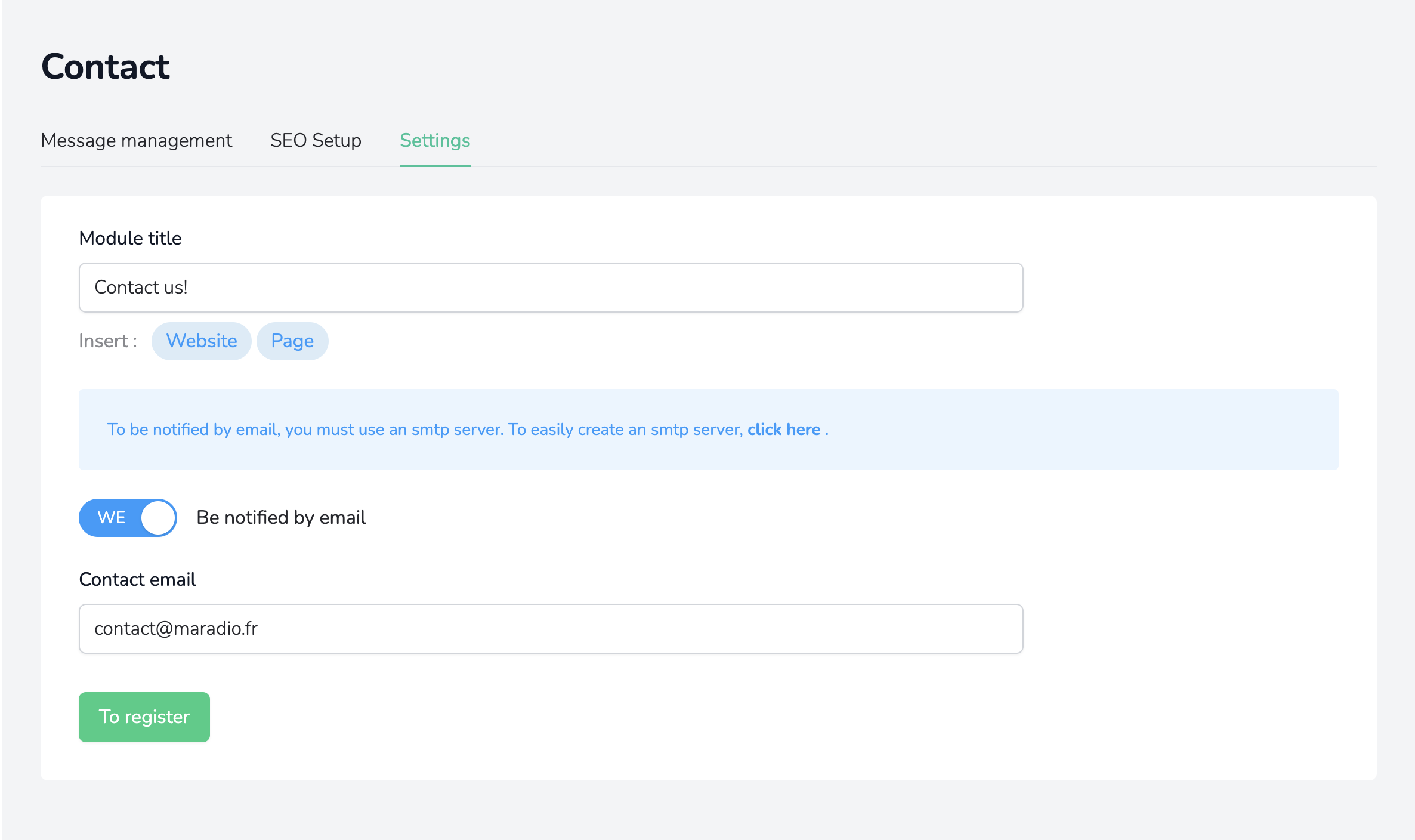Insert the Website tag into title

pyautogui.click(x=201, y=341)
